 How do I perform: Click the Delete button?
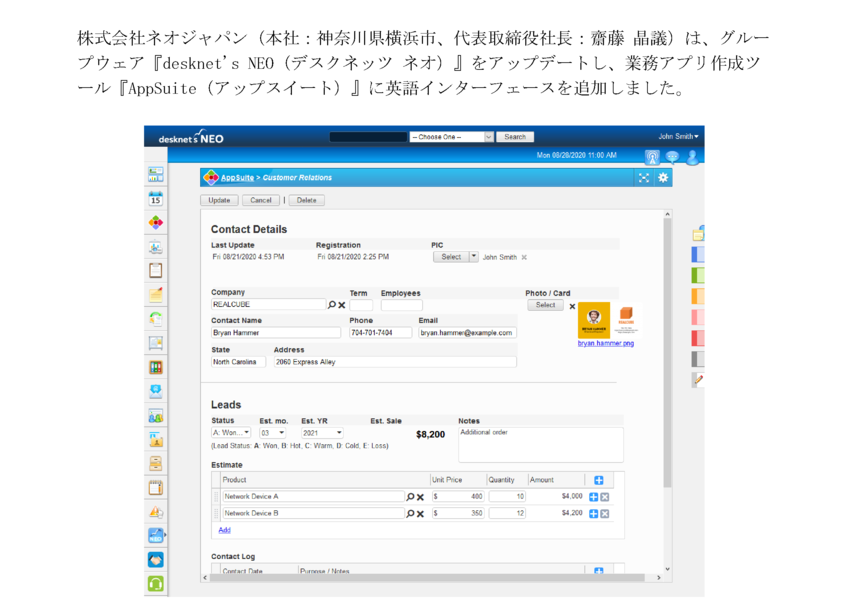tap(306, 200)
